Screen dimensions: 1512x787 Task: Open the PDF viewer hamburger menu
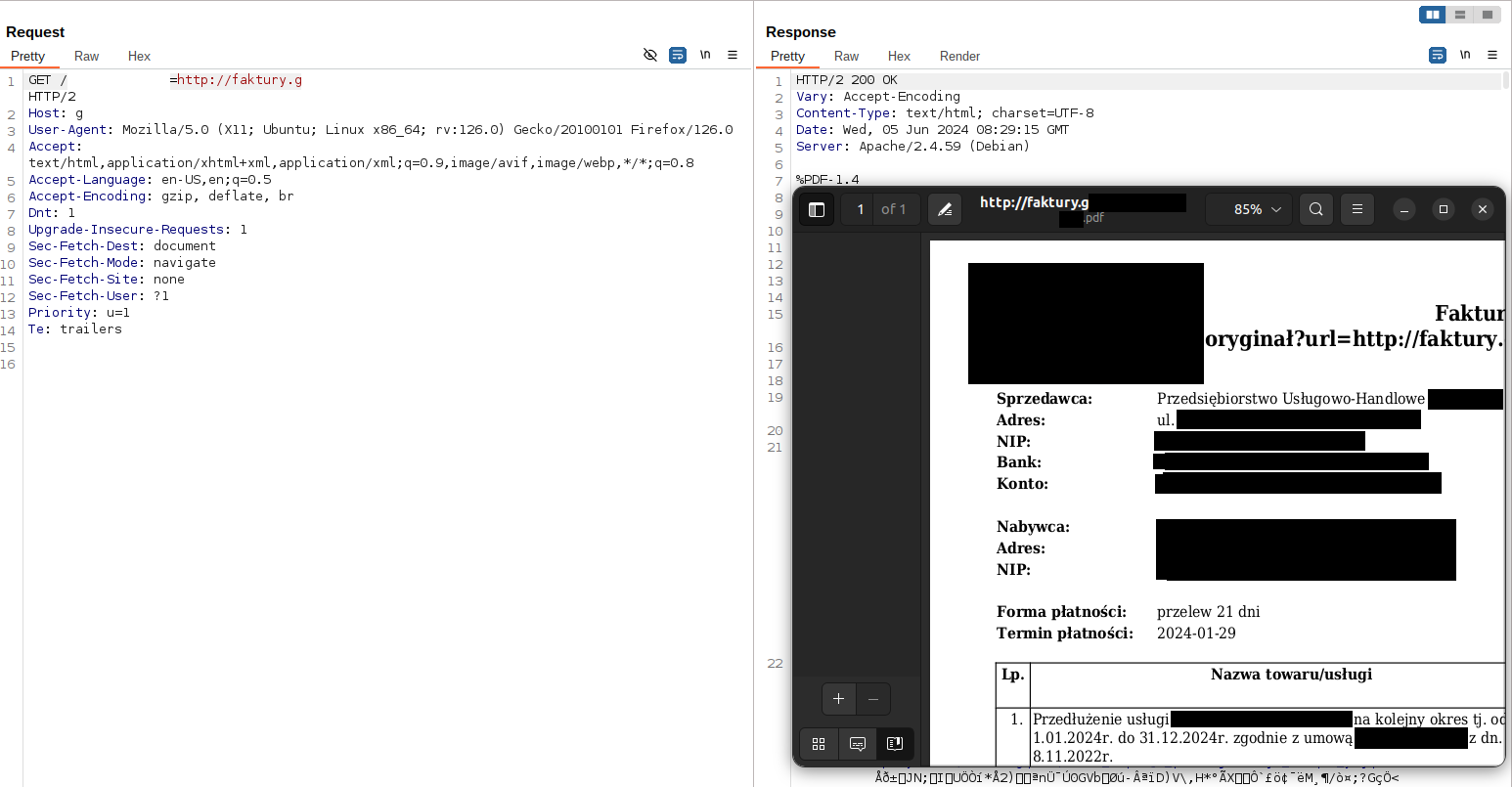point(1356,208)
